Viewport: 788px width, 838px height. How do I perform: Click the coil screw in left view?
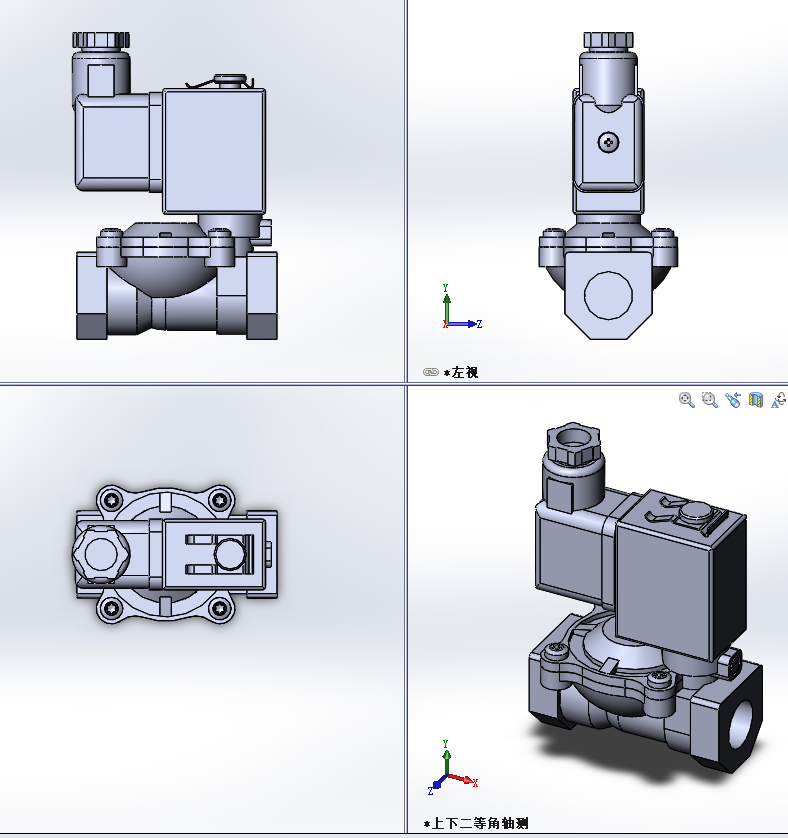click(608, 142)
